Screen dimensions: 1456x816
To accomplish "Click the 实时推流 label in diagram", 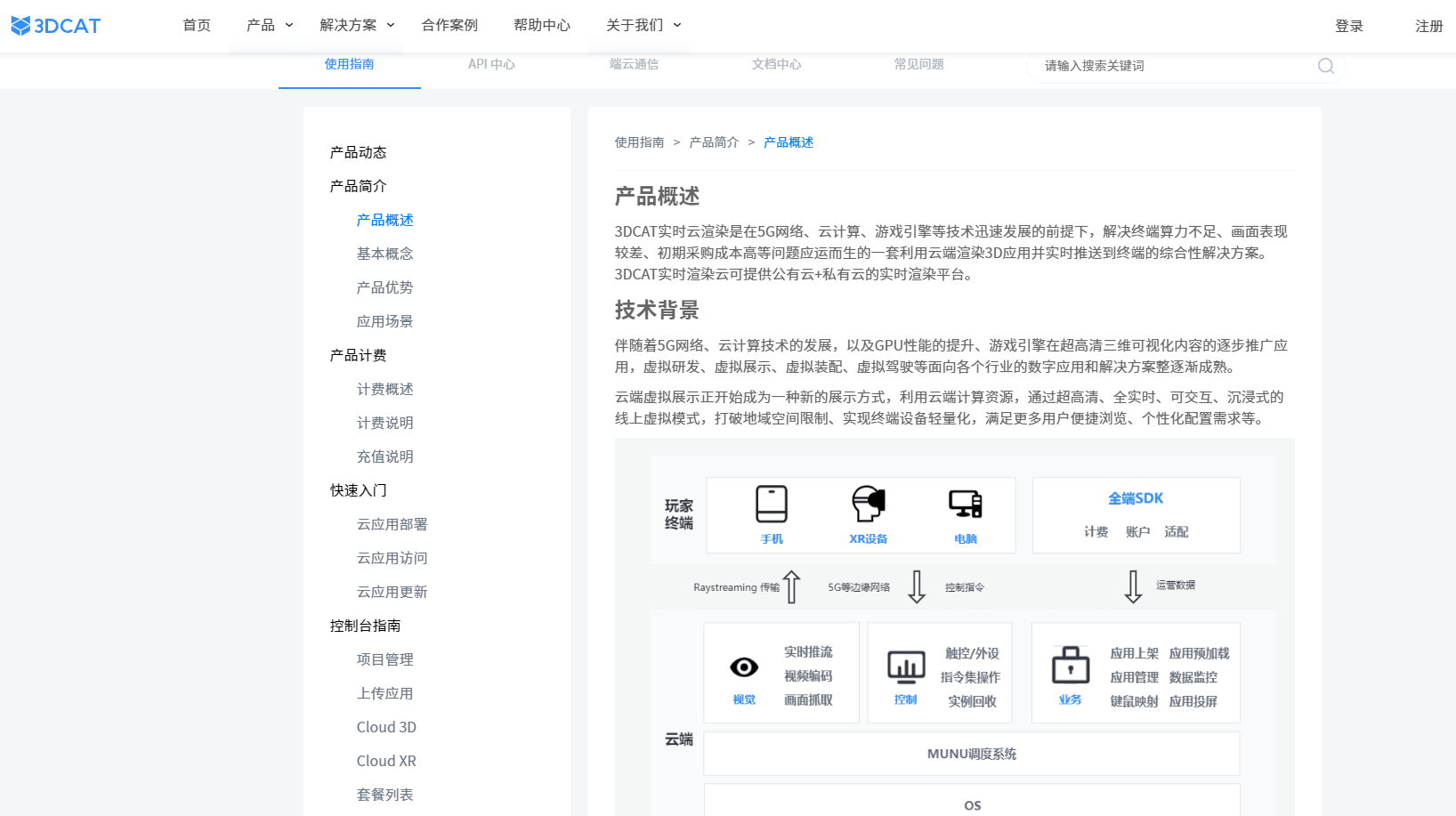I will [x=808, y=652].
